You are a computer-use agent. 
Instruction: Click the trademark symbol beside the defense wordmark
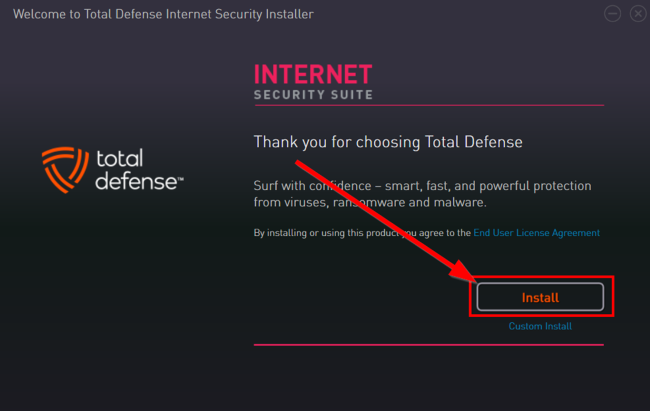coord(180,182)
